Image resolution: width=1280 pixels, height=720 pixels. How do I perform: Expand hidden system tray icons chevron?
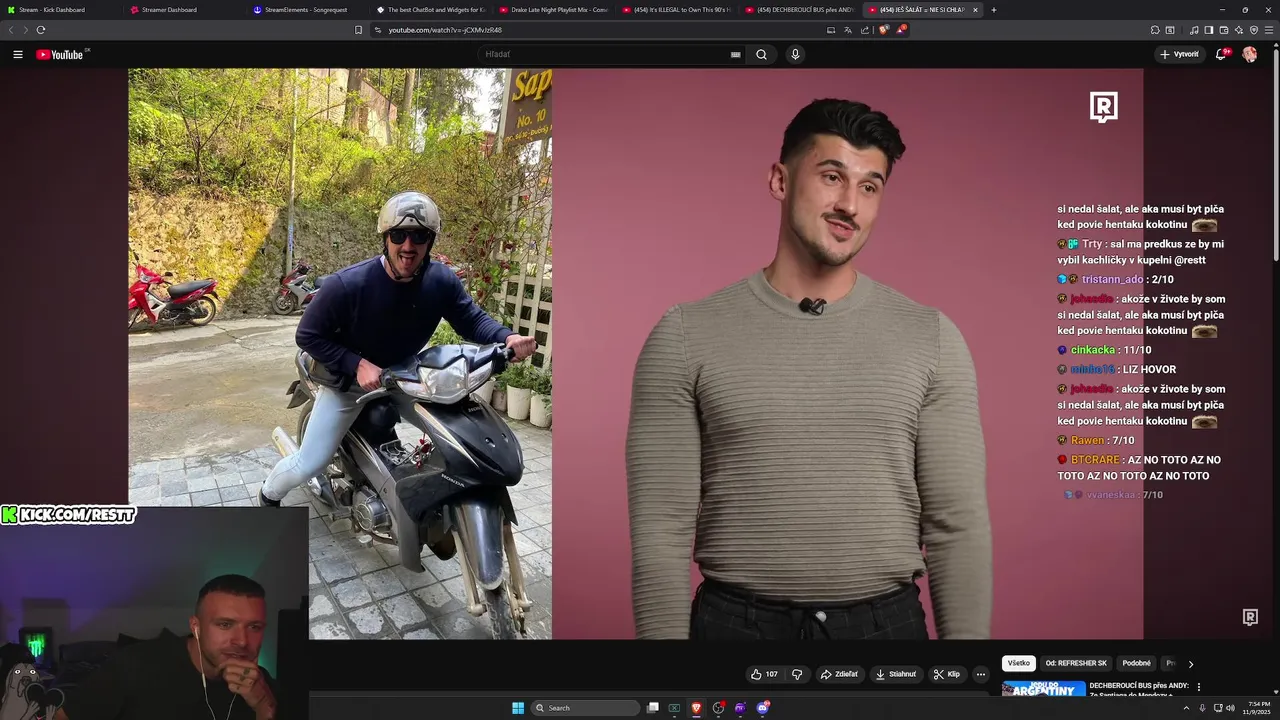click(x=1186, y=708)
